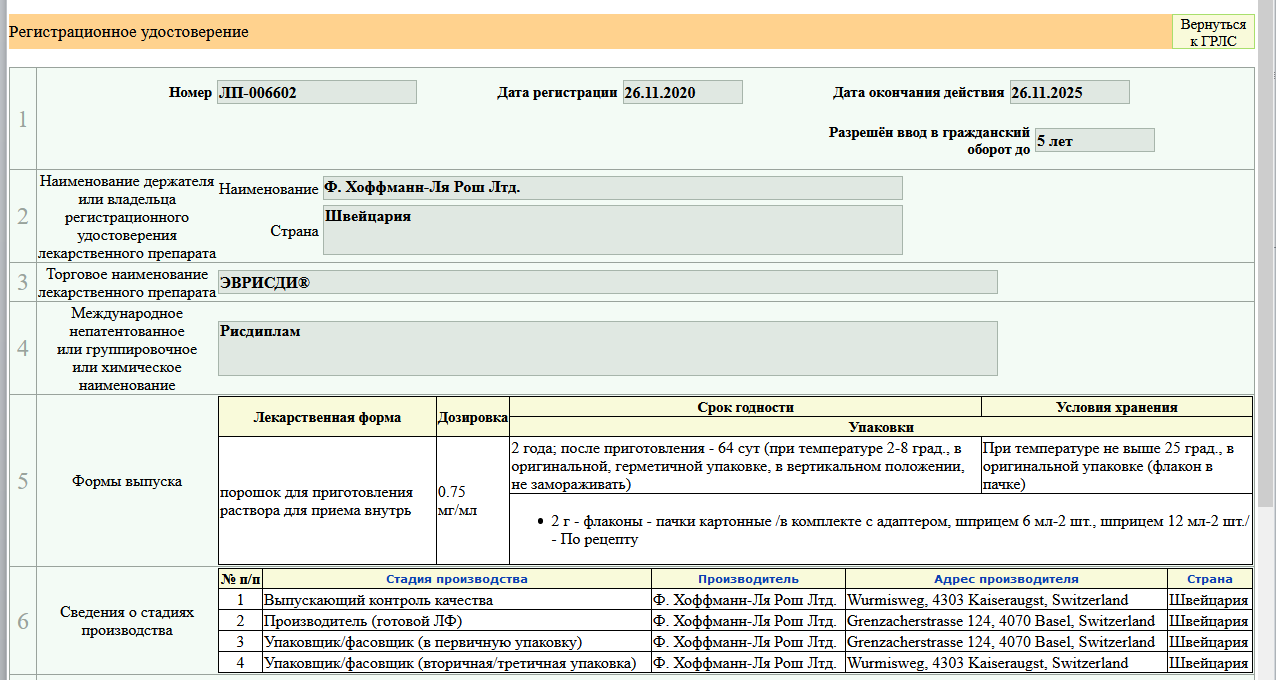Click the Производитель column header link
1276x680 pixels.
[748, 579]
